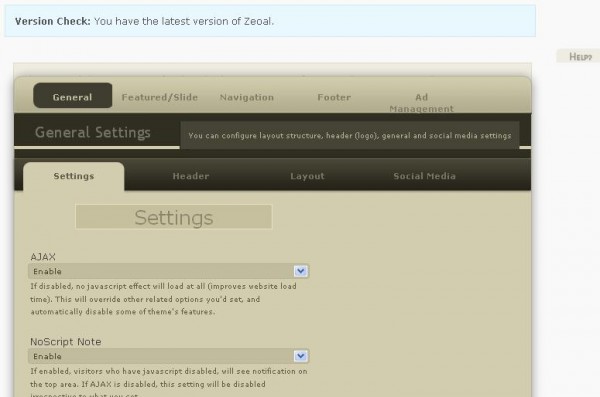Click the NoScript Note field label
600x397 pixels.
(x=66, y=342)
